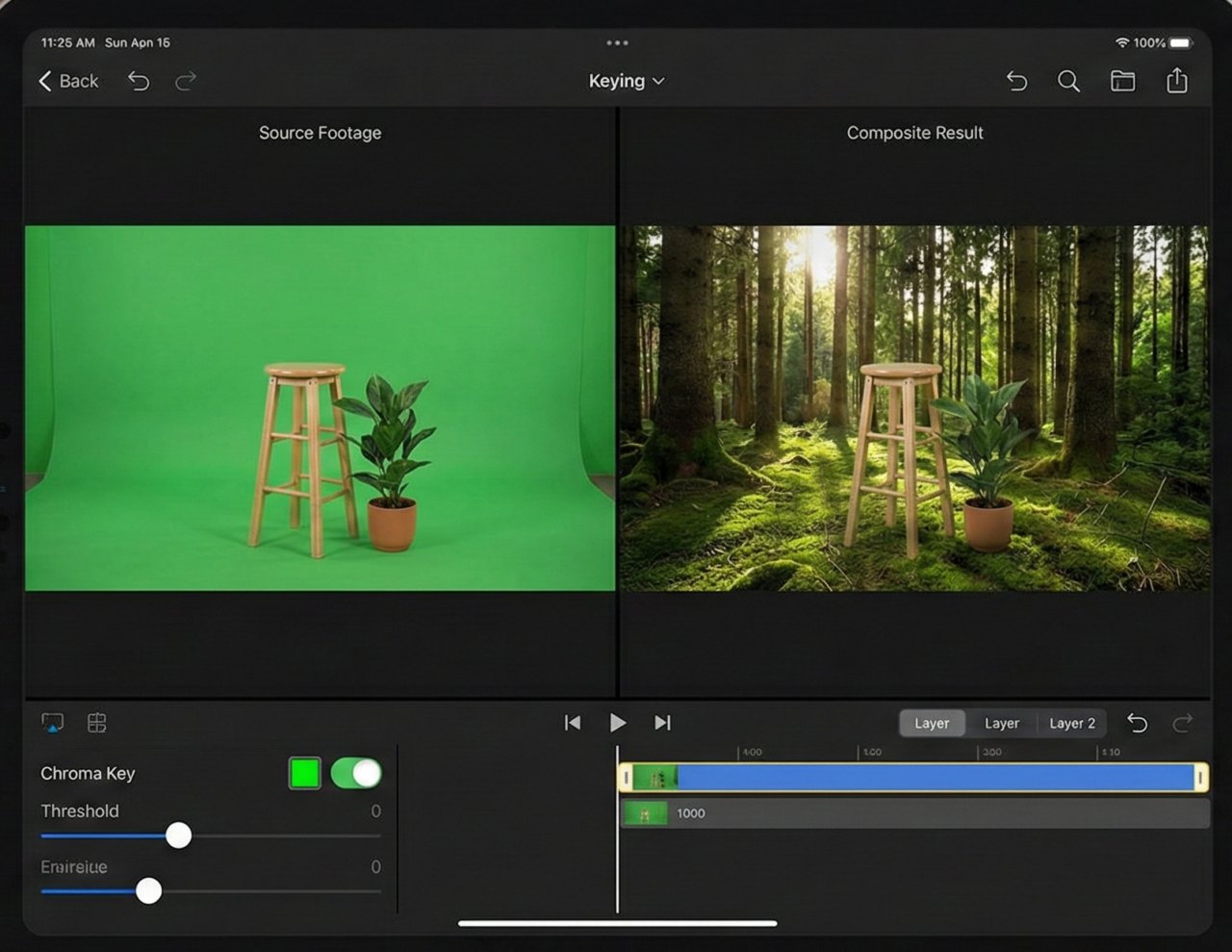Skip to the end of the timeline
The image size is (1232, 952).
[x=662, y=723]
